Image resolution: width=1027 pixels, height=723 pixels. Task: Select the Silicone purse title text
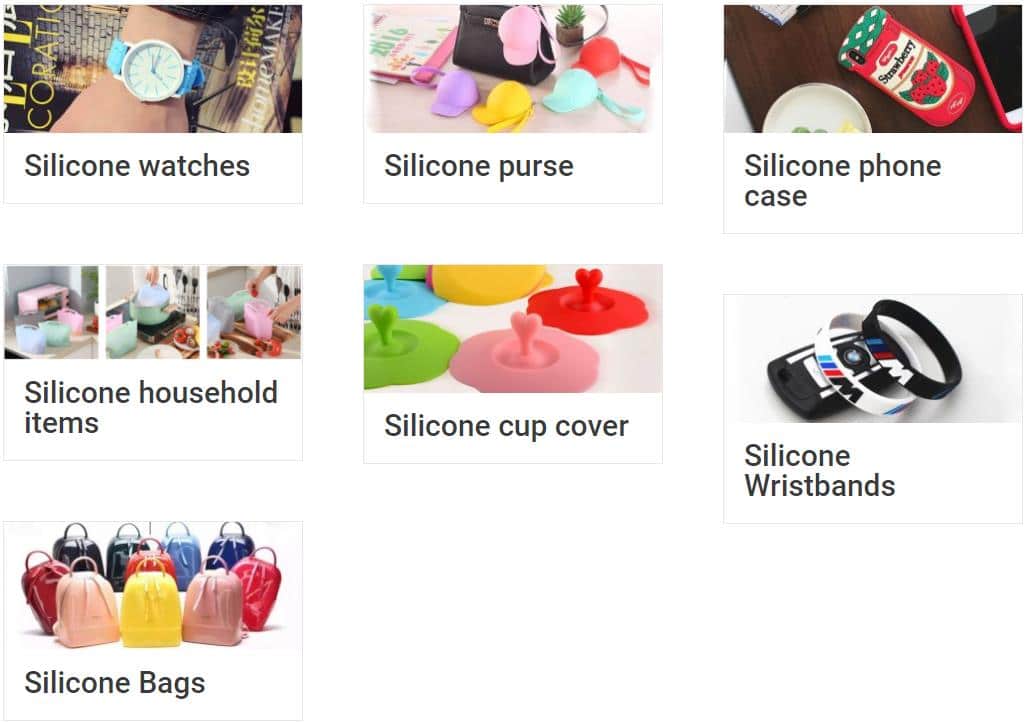(479, 166)
